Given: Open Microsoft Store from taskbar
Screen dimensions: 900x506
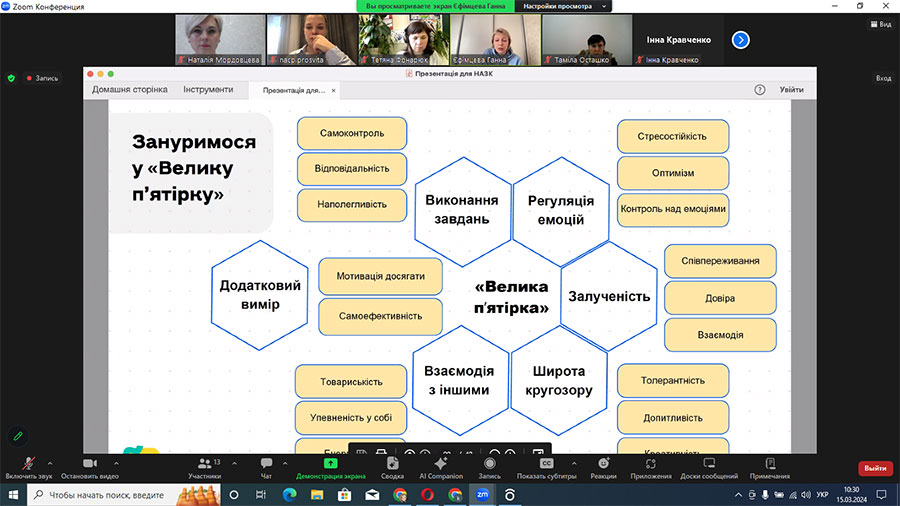Looking at the screenshot, I should (344, 495).
